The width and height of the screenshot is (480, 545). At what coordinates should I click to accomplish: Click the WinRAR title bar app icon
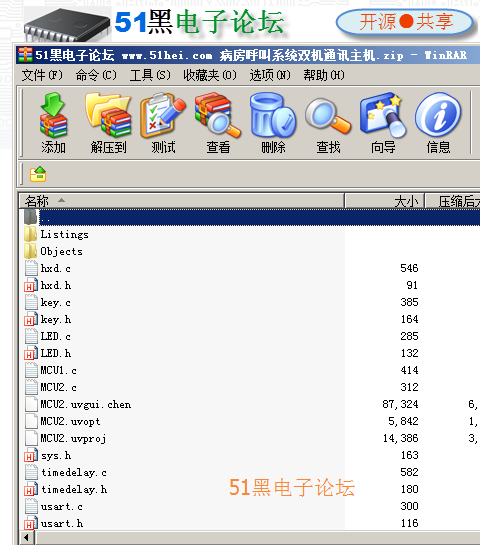click(x=25, y=55)
